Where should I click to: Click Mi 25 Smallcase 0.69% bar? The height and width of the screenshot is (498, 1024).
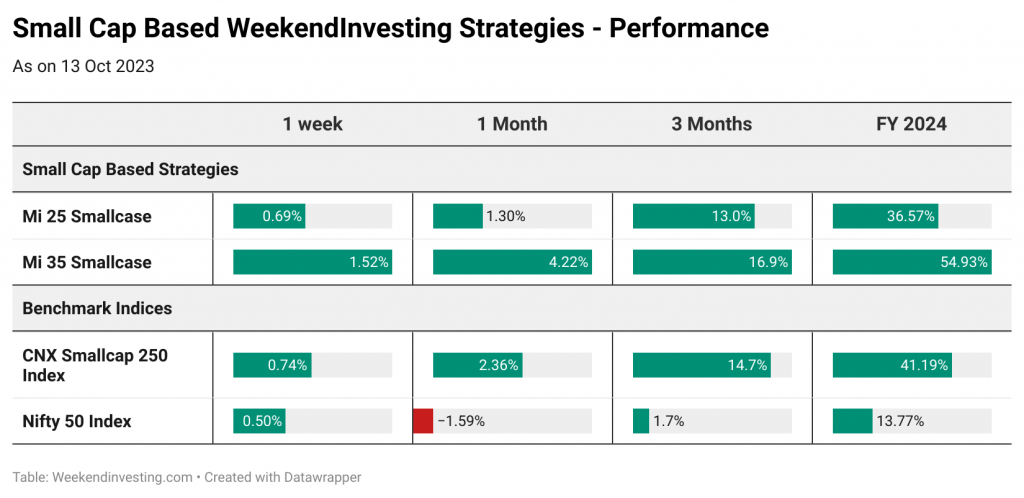pyautogui.click(x=269, y=216)
